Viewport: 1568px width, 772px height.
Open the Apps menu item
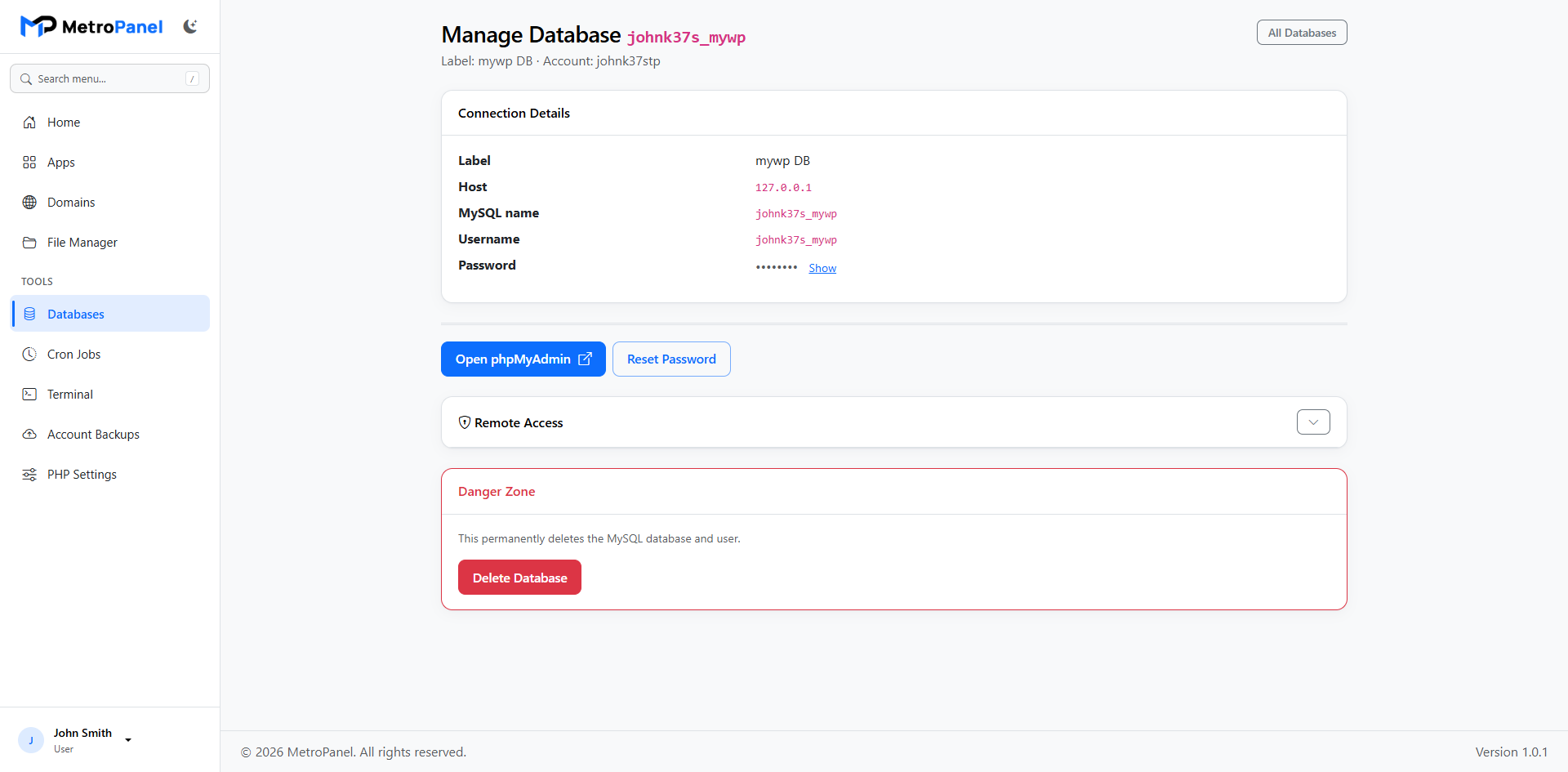click(109, 163)
